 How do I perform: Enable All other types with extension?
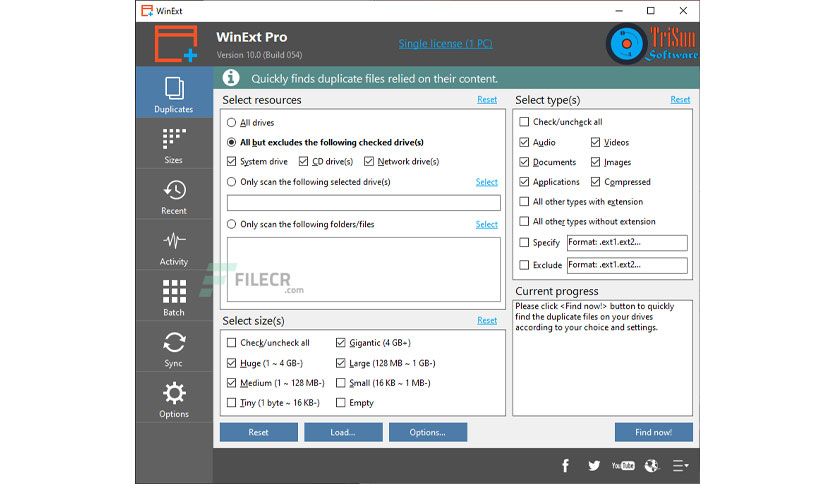pyautogui.click(x=524, y=201)
